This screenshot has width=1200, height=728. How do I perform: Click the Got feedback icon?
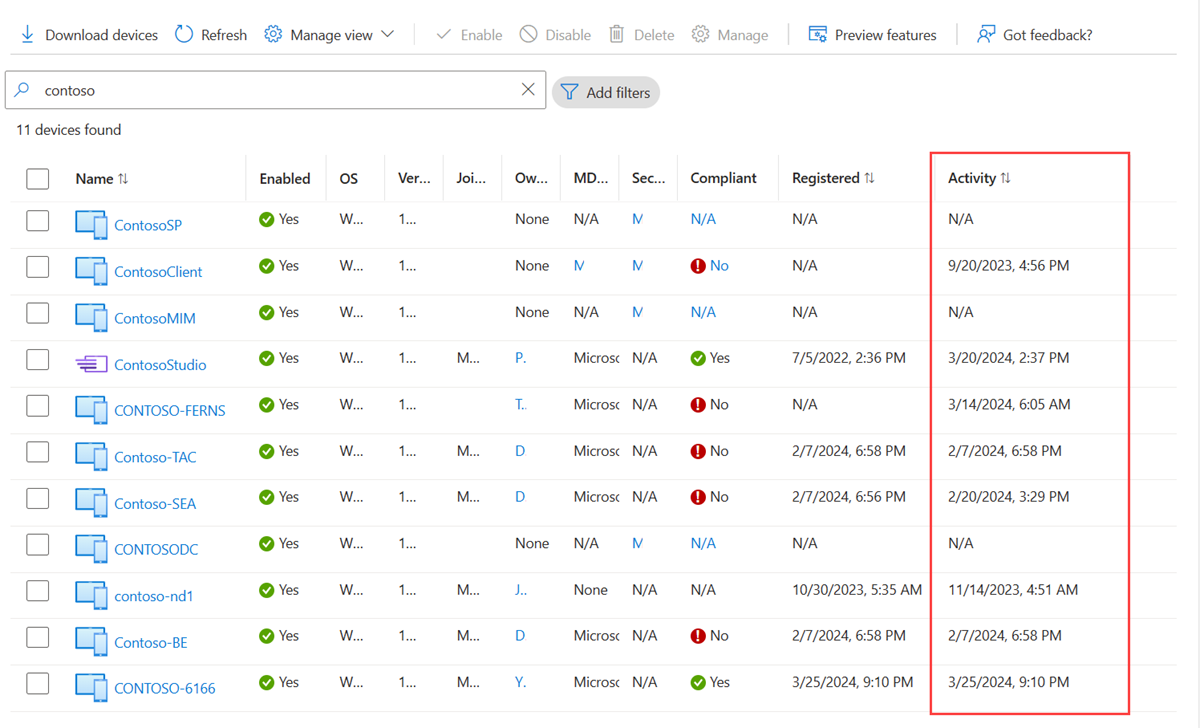click(x=985, y=33)
